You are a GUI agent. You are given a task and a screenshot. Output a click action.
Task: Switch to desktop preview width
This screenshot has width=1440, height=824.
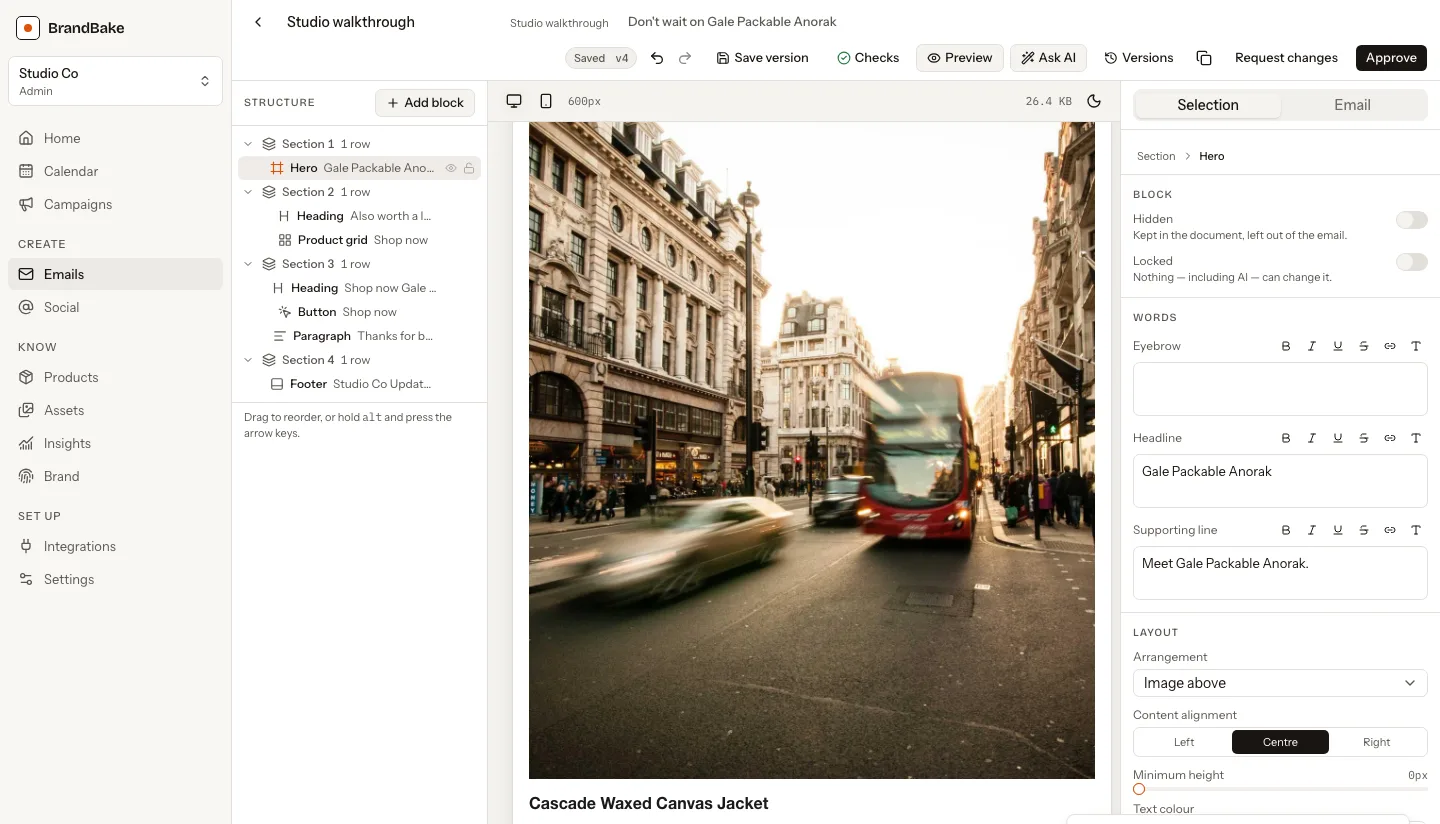tap(514, 101)
